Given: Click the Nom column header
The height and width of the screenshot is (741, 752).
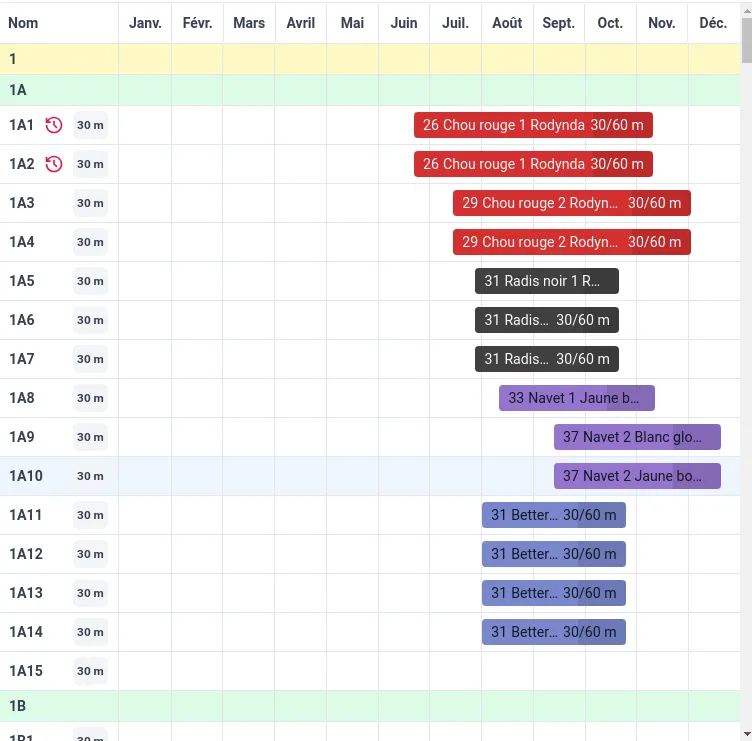Looking at the screenshot, I should pos(23,23).
